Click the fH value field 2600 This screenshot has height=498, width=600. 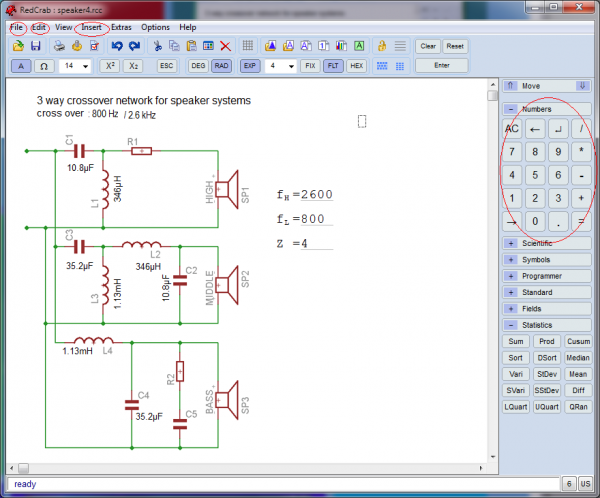[x=317, y=194]
